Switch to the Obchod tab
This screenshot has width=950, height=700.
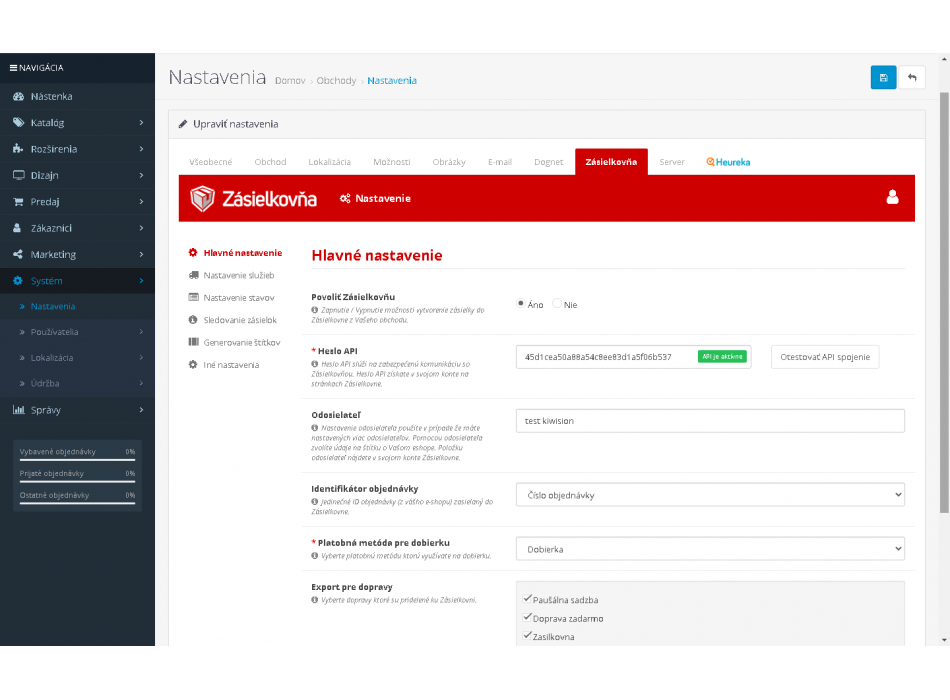click(x=270, y=162)
